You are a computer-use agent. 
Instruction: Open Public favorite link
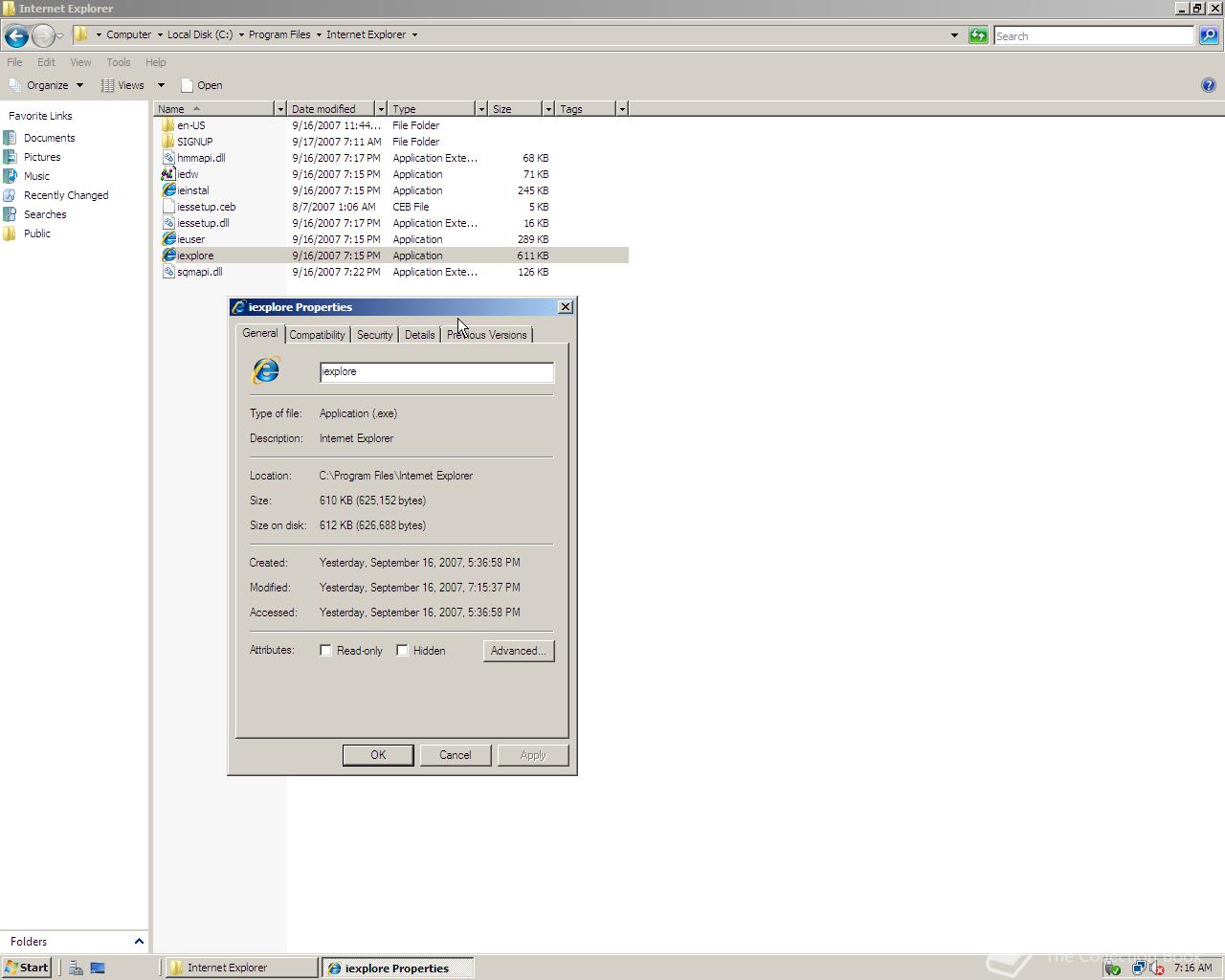point(37,234)
